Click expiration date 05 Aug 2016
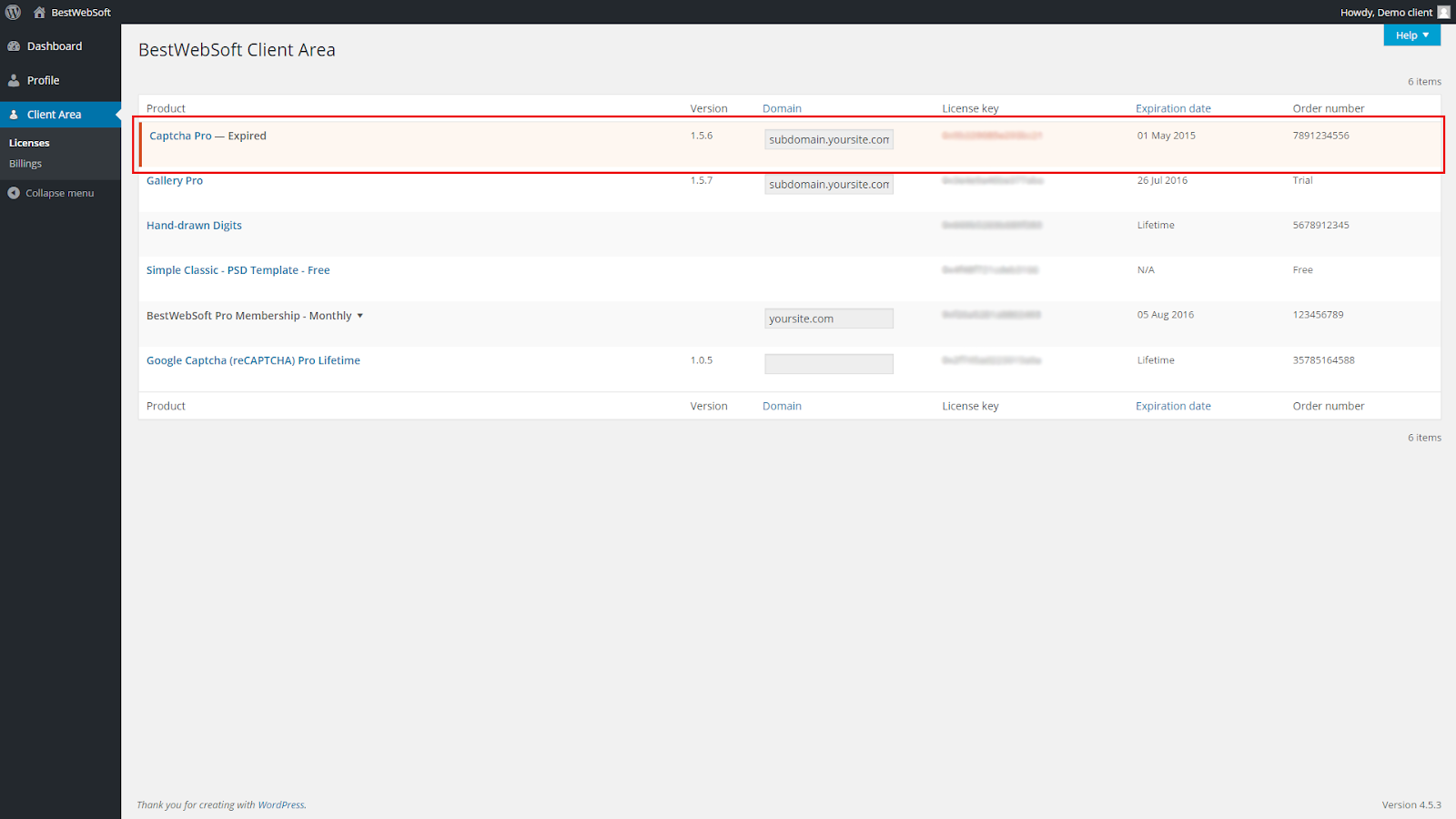 [1165, 315]
